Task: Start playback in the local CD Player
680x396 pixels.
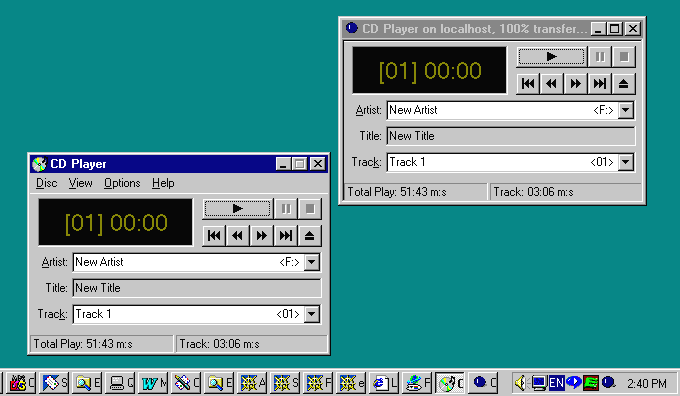Action: [237, 209]
